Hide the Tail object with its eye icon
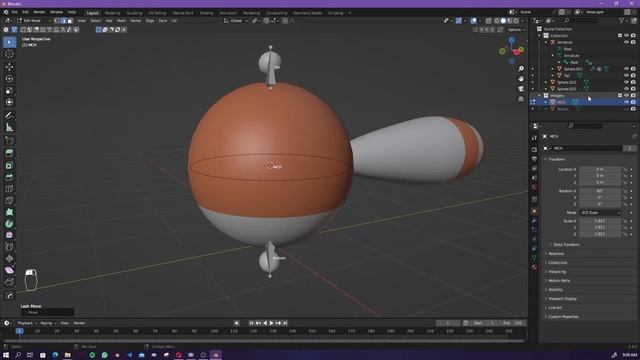The height and width of the screenshot is (360, 640). [626, 76]
